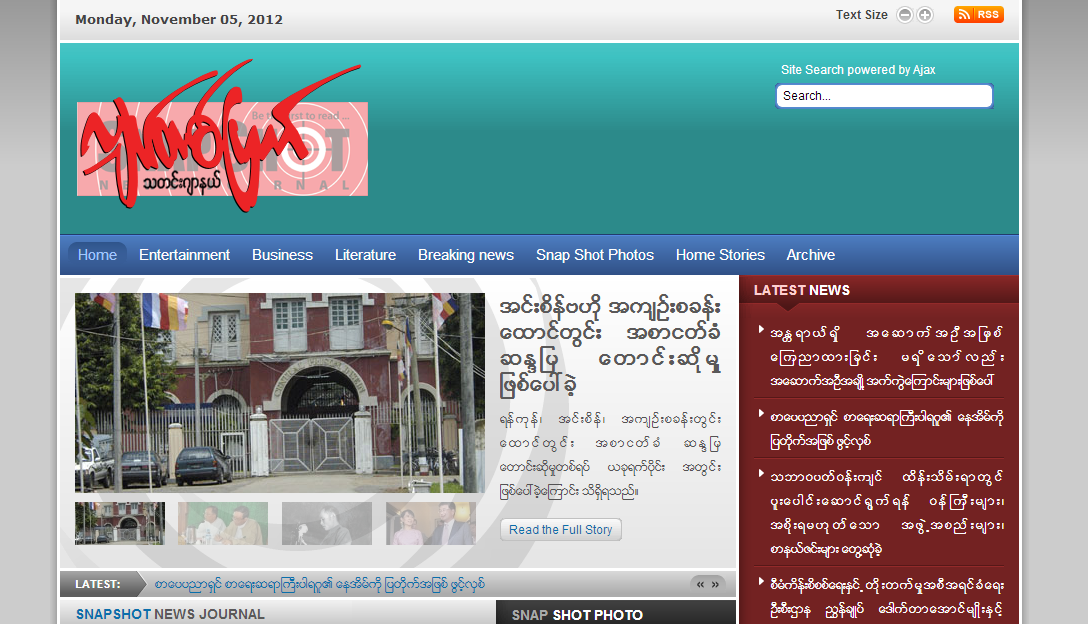This screenshot has width=1088, height=627.
Task: Select the Literature menu item
Action: [365, 255]
